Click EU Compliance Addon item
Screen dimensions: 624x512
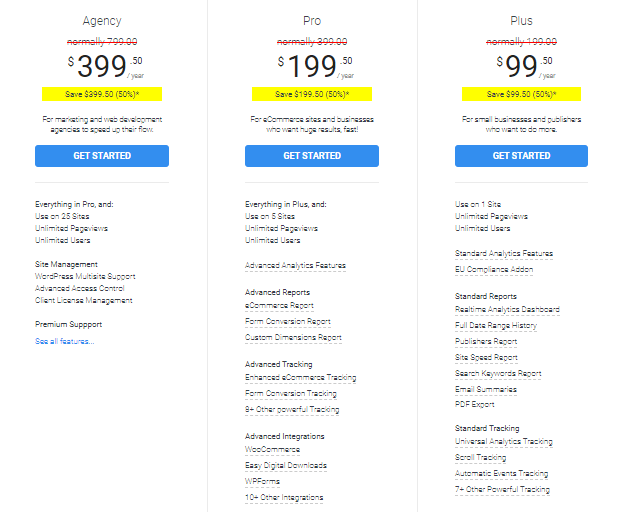pyautogui.click(x=494, y=269)
